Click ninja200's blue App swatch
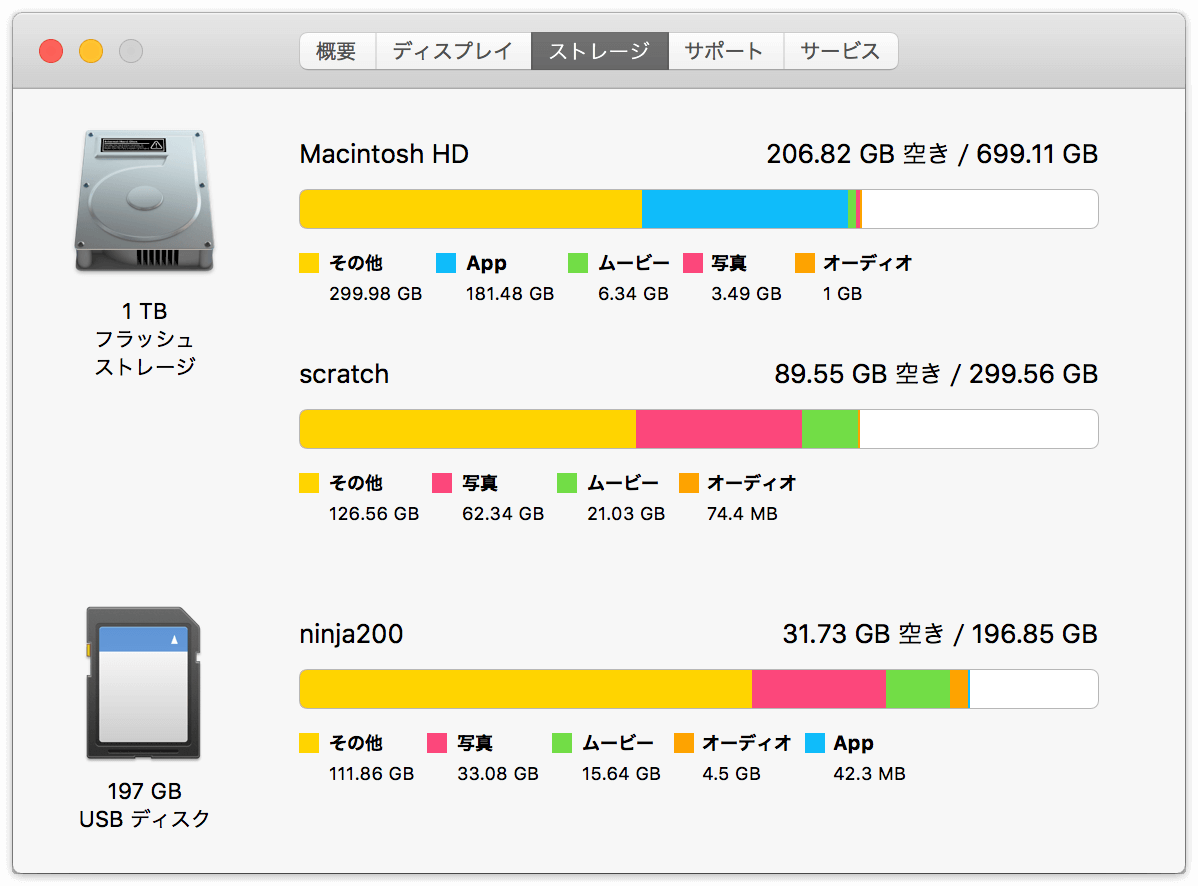Viewport: 1198px width, 886px height. click(815, 742)
